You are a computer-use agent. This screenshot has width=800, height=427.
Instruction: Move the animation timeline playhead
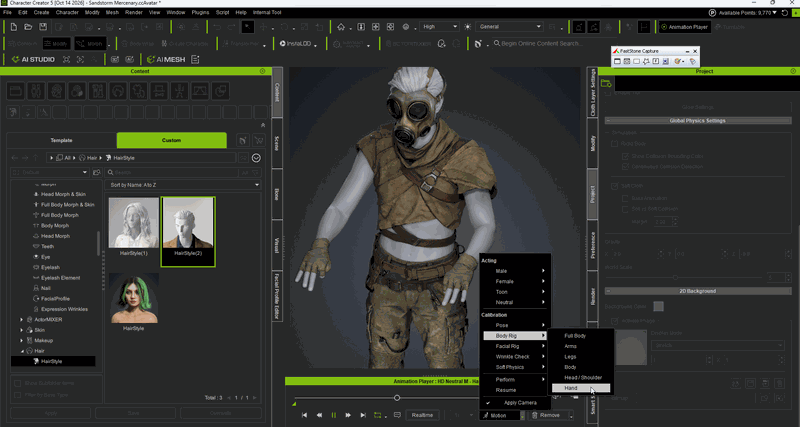pos(396,398)
